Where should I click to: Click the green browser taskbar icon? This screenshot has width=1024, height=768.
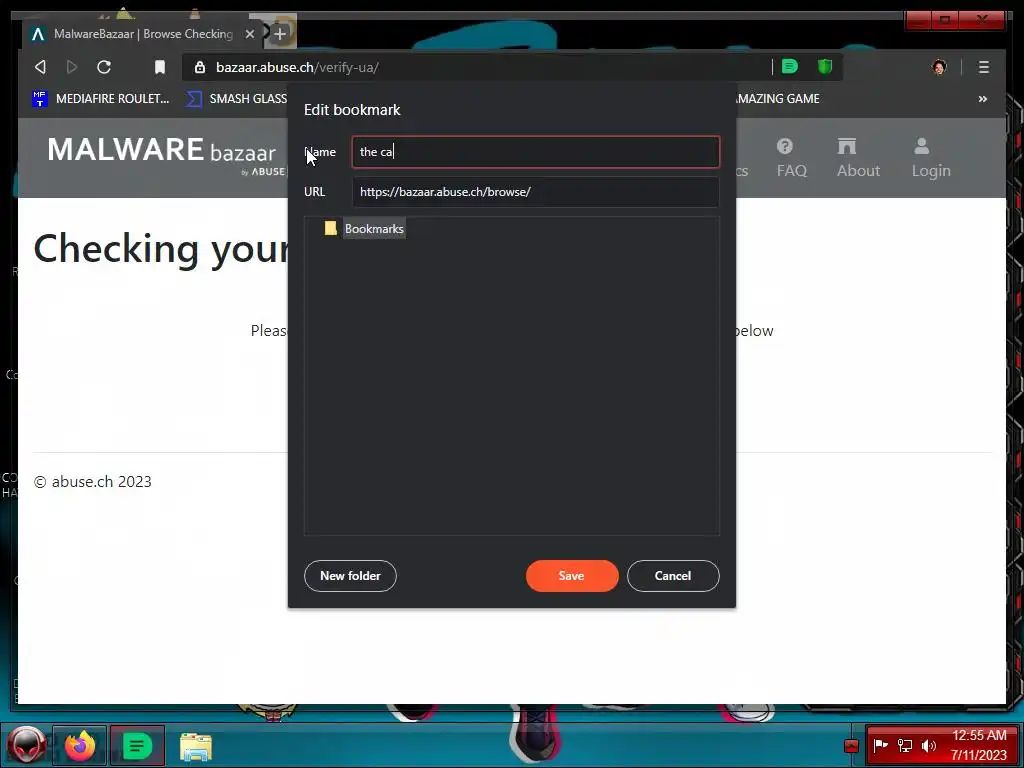tap(136, 745)
